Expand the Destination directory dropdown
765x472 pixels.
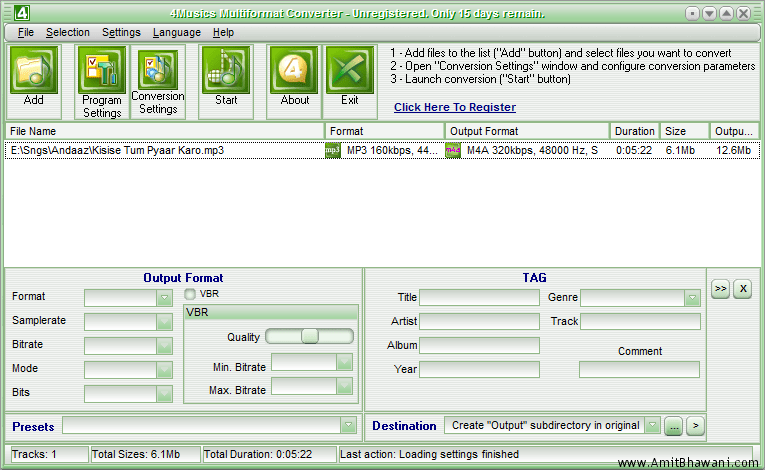pos(652,426)
